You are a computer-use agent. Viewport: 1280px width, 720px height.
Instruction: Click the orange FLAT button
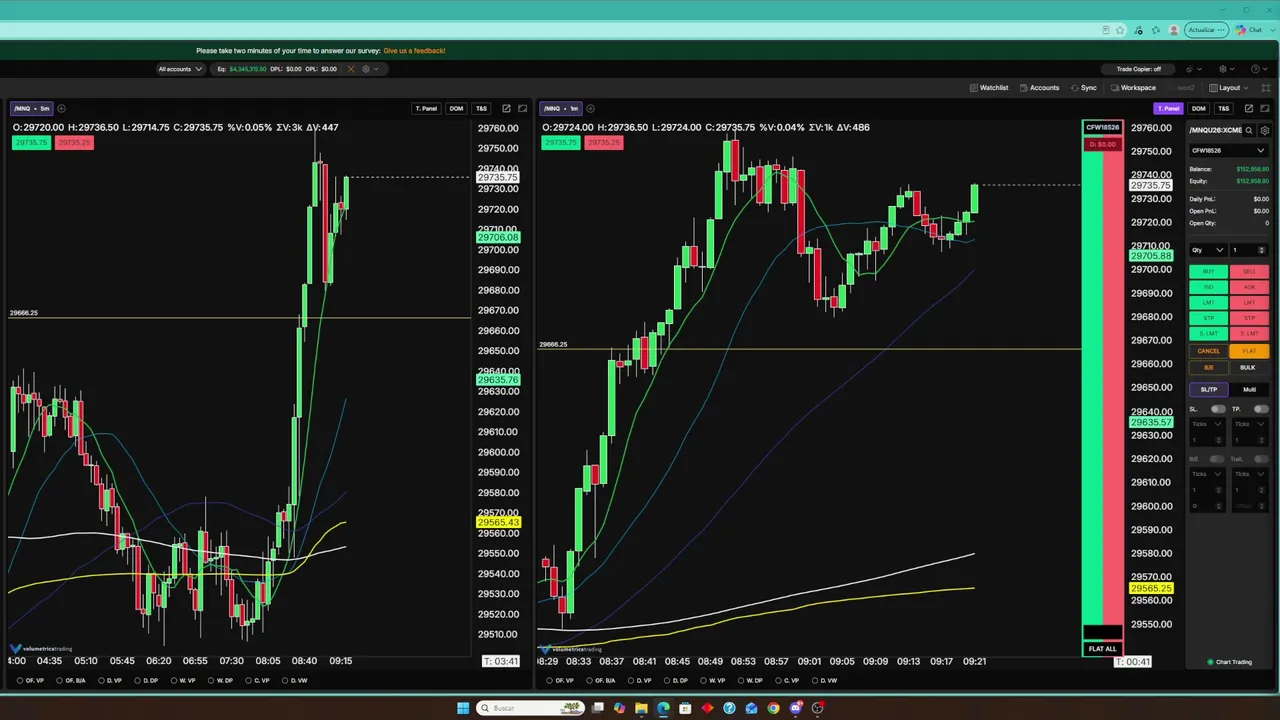pyautogui.click(x=1249, y=351)
